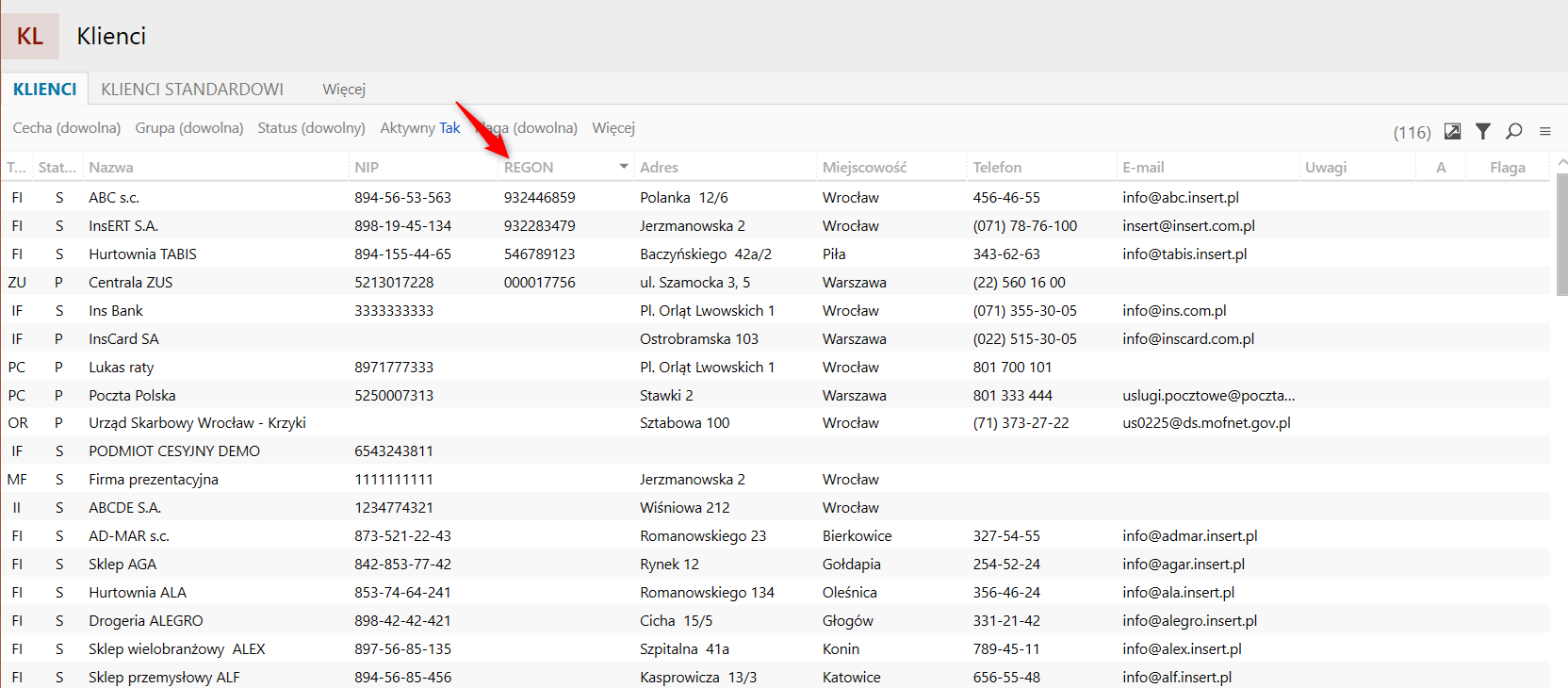Open the hamburger list menu icon
Image resolution: width=1568 pixels, height=688 pixels.
(1545, 131)
